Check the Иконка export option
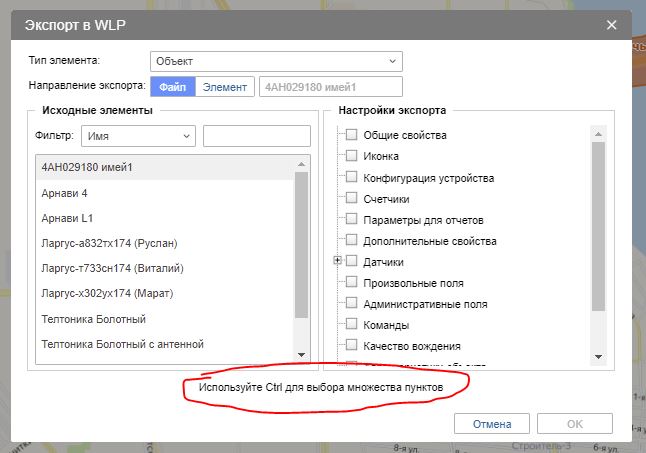646x453 pixels. click(351, 156)
